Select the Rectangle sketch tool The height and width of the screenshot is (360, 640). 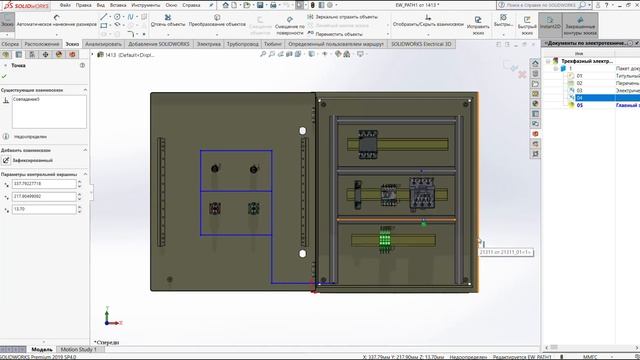tap(104, 25)
